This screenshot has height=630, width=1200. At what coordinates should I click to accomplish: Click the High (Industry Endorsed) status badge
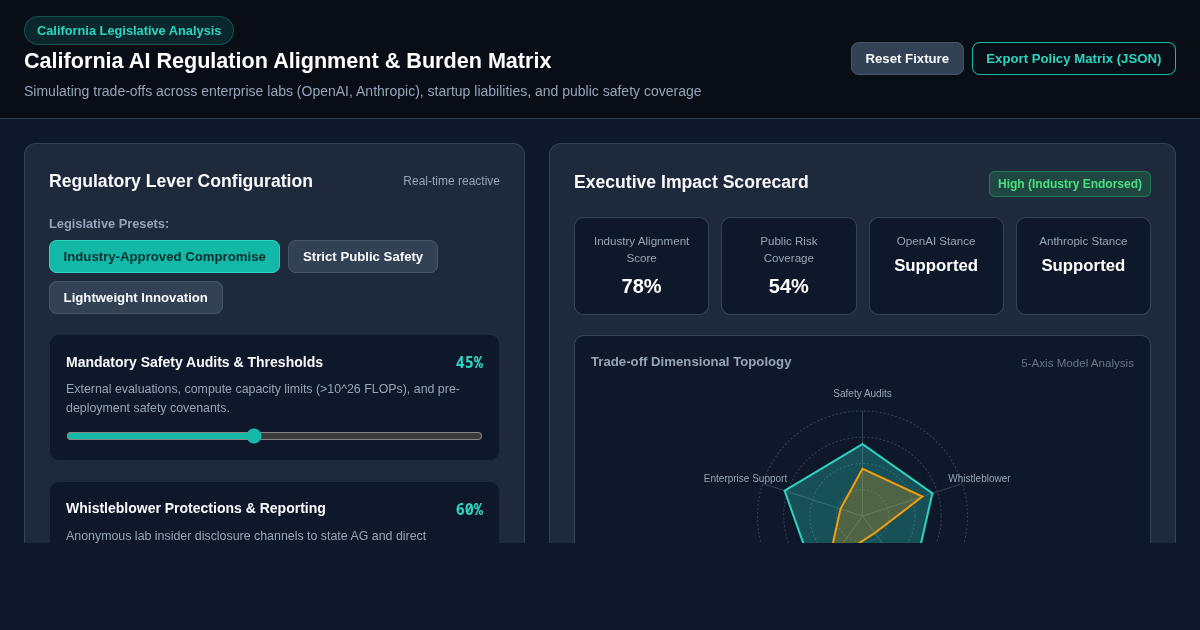(1070, 184)
